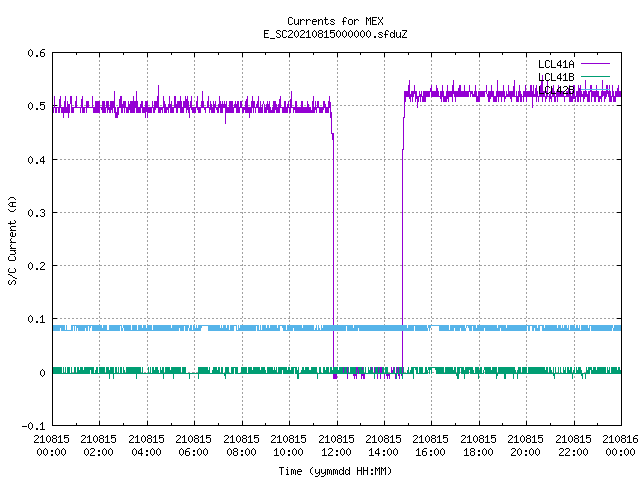Click the y-axis tick value 0.4
Image resolution: width=640 pixels, height=480 pixels.
36,160
